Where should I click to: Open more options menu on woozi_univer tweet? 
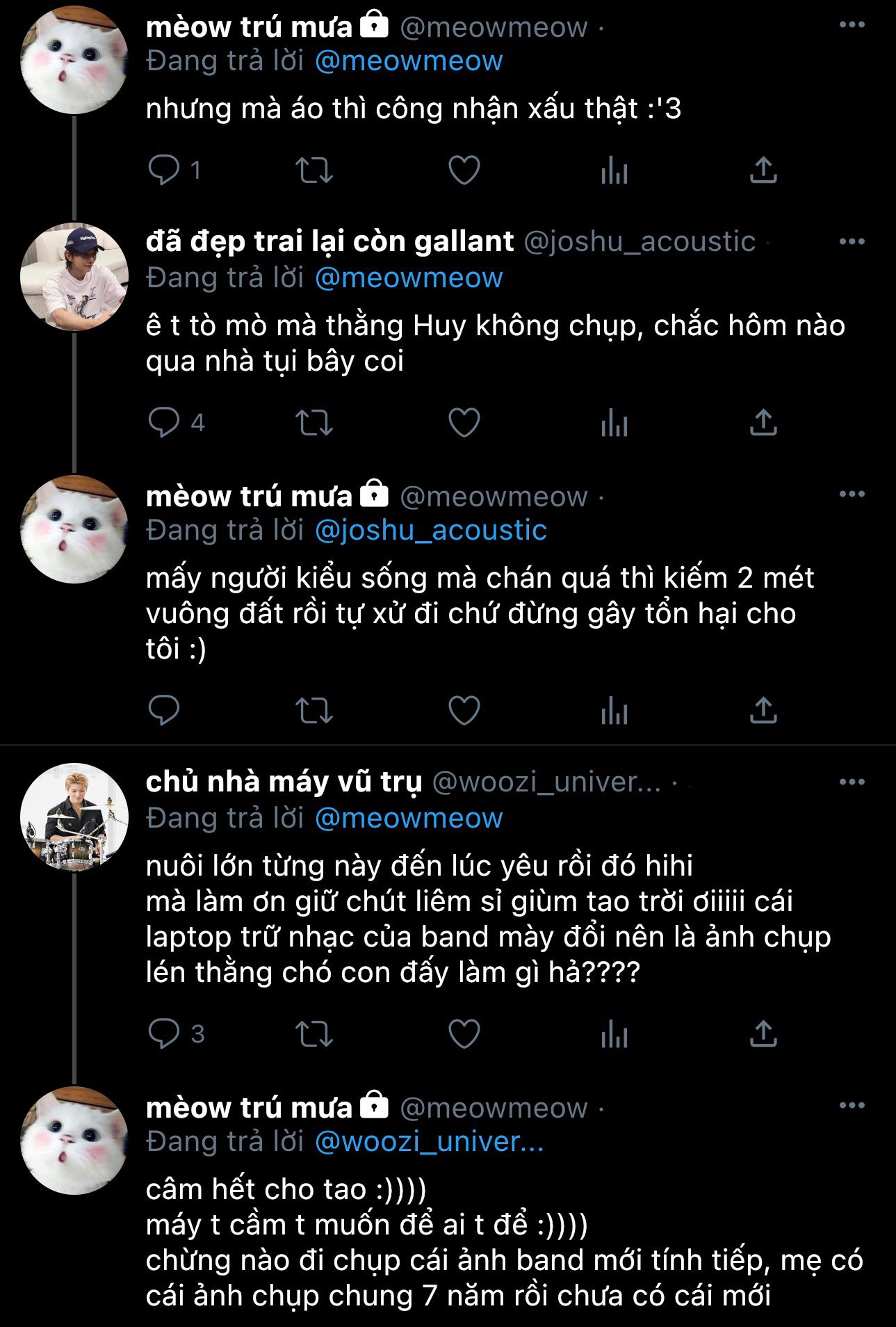coord(852,782)
